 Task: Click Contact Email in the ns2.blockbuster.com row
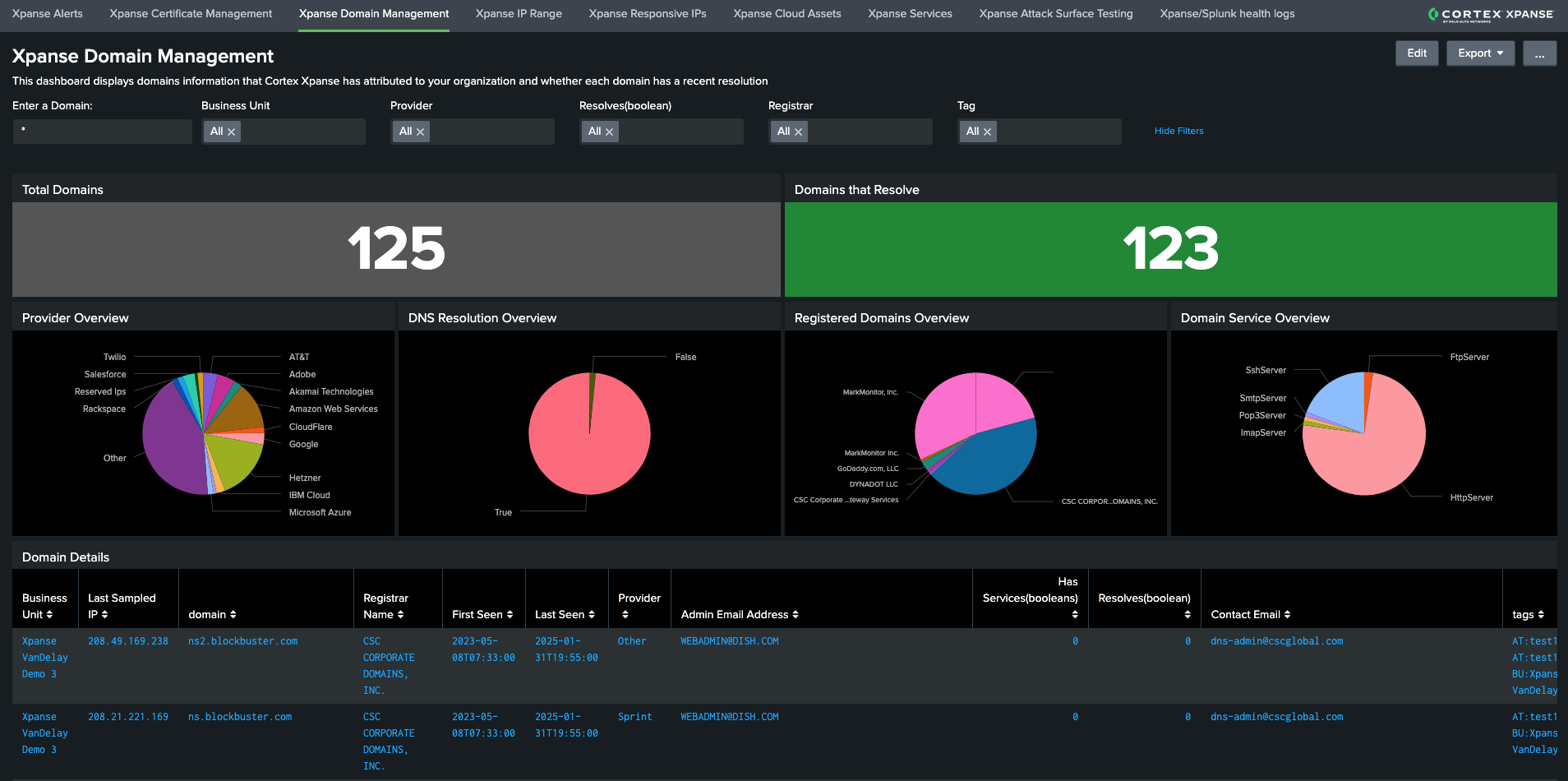(1276, 641)
